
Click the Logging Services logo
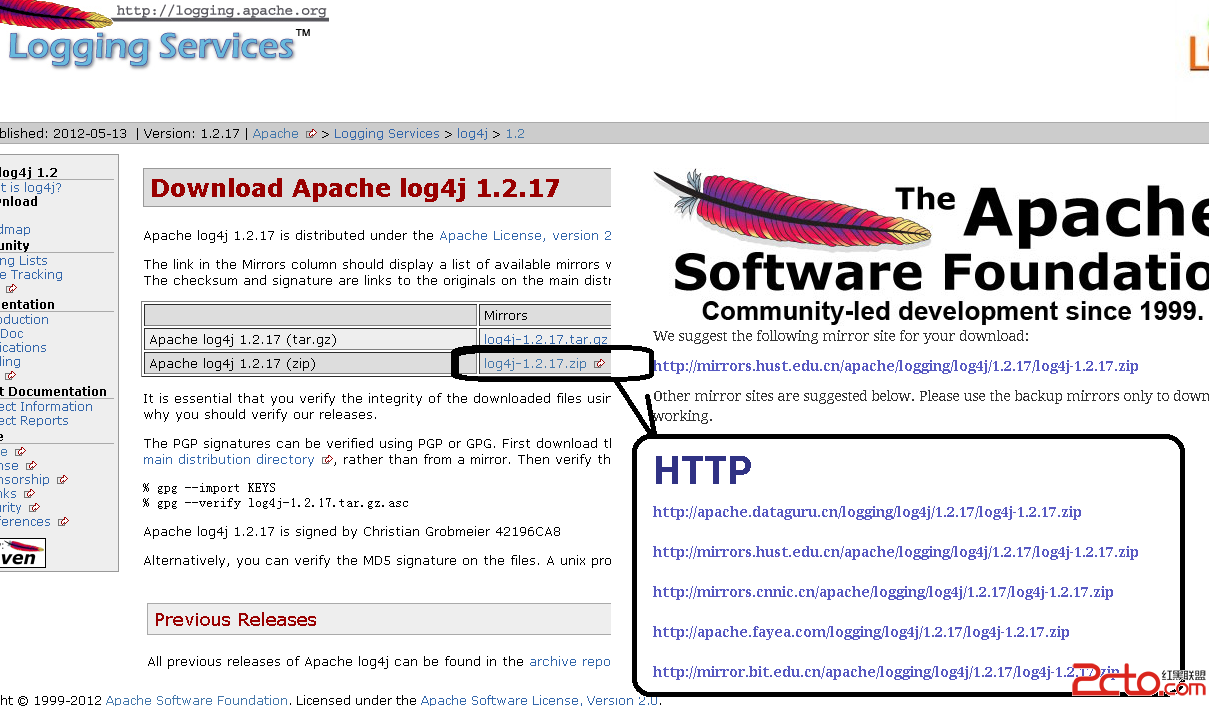pos(155,47)
